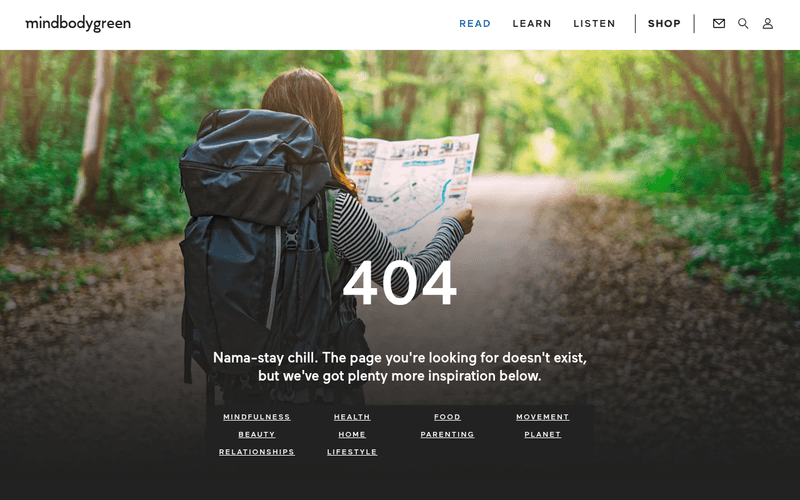
Task: Visit the PARENTING category link
Action: coord(447,434)
